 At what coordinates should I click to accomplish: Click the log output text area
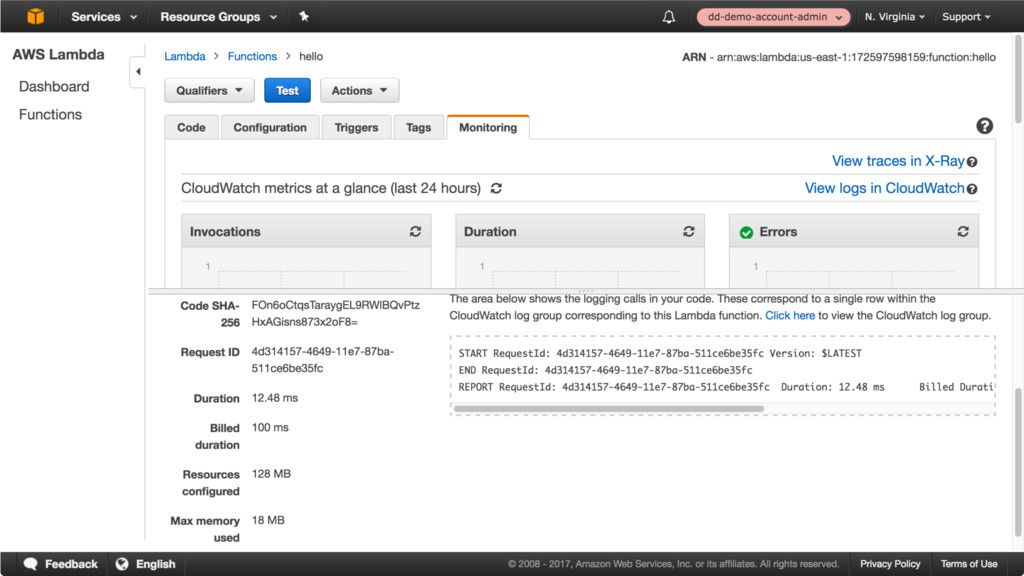click(x=722, y=376)
